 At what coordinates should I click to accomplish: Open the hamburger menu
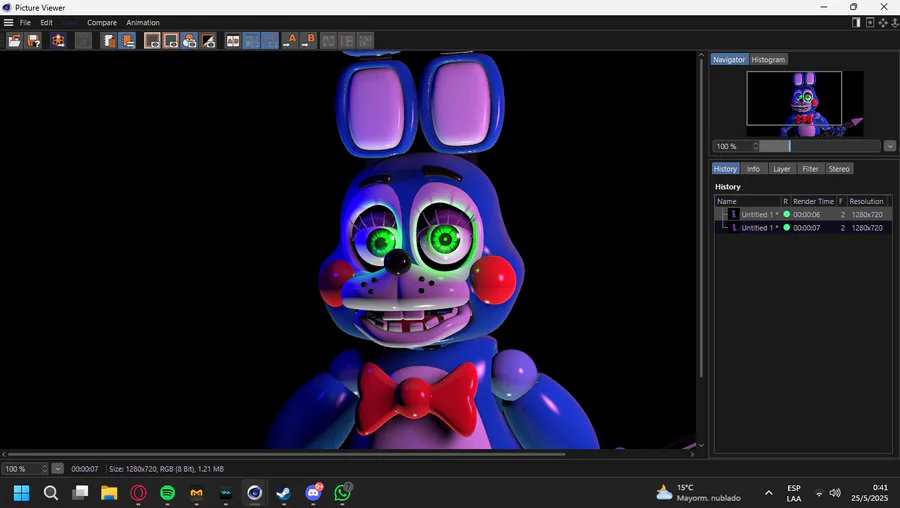9,22
